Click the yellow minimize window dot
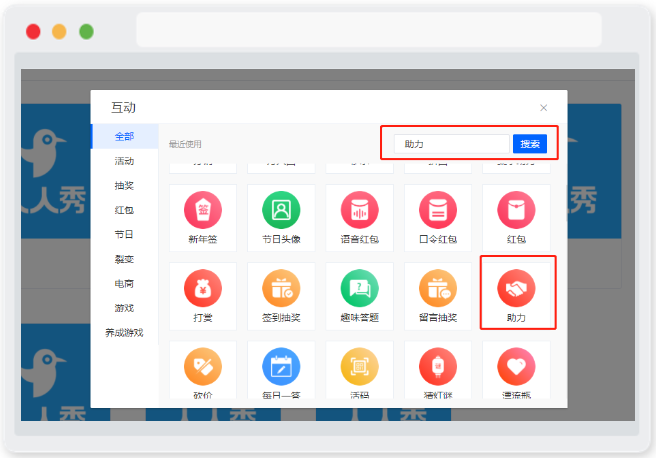This screenshot has width=656, height=458. tap(59, 32)
